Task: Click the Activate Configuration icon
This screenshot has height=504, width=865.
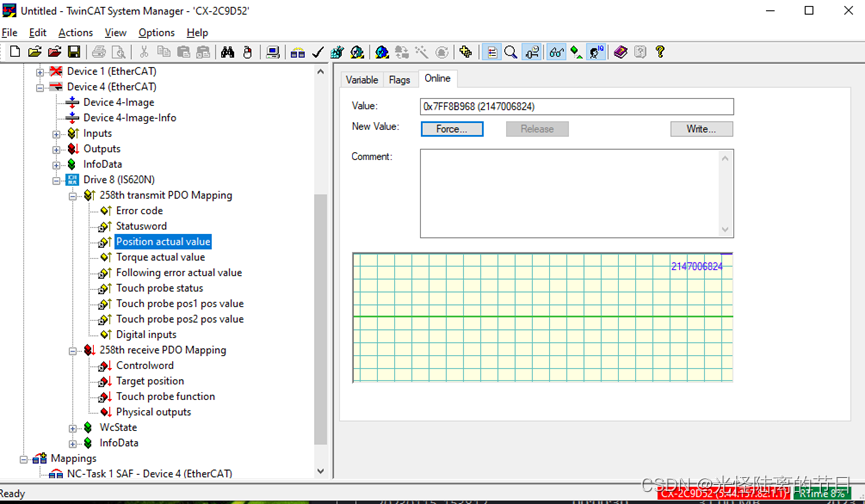Action: click(337, 52)
